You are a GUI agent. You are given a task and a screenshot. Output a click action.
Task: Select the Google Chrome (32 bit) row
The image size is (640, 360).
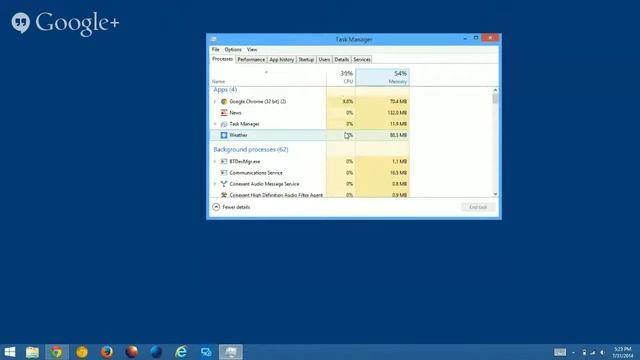tap(310, 101)
